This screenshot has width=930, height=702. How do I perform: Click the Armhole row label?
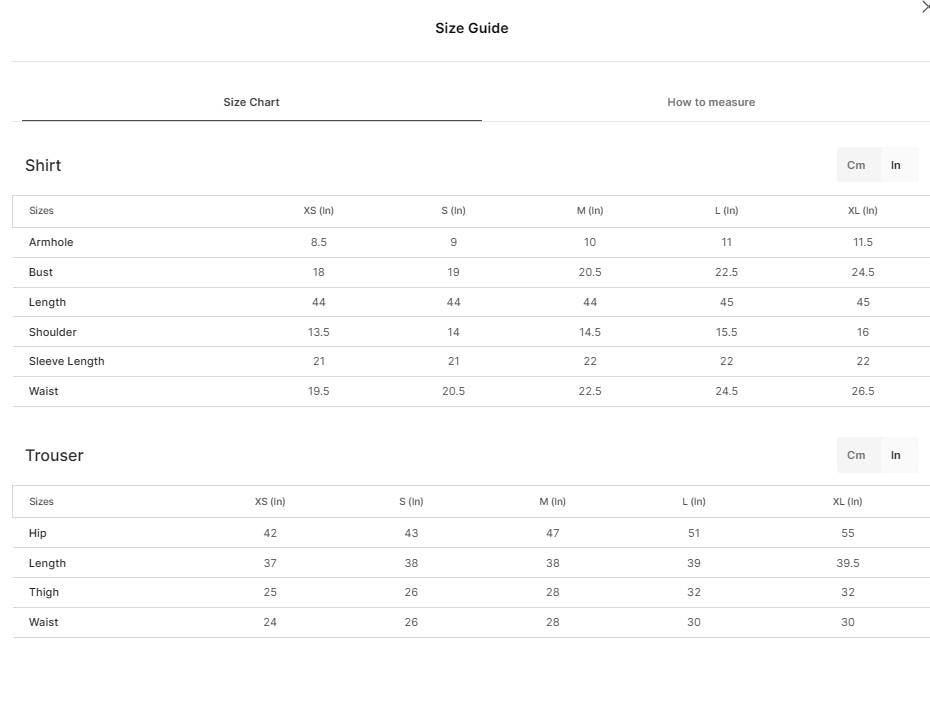tap(51, 242)
